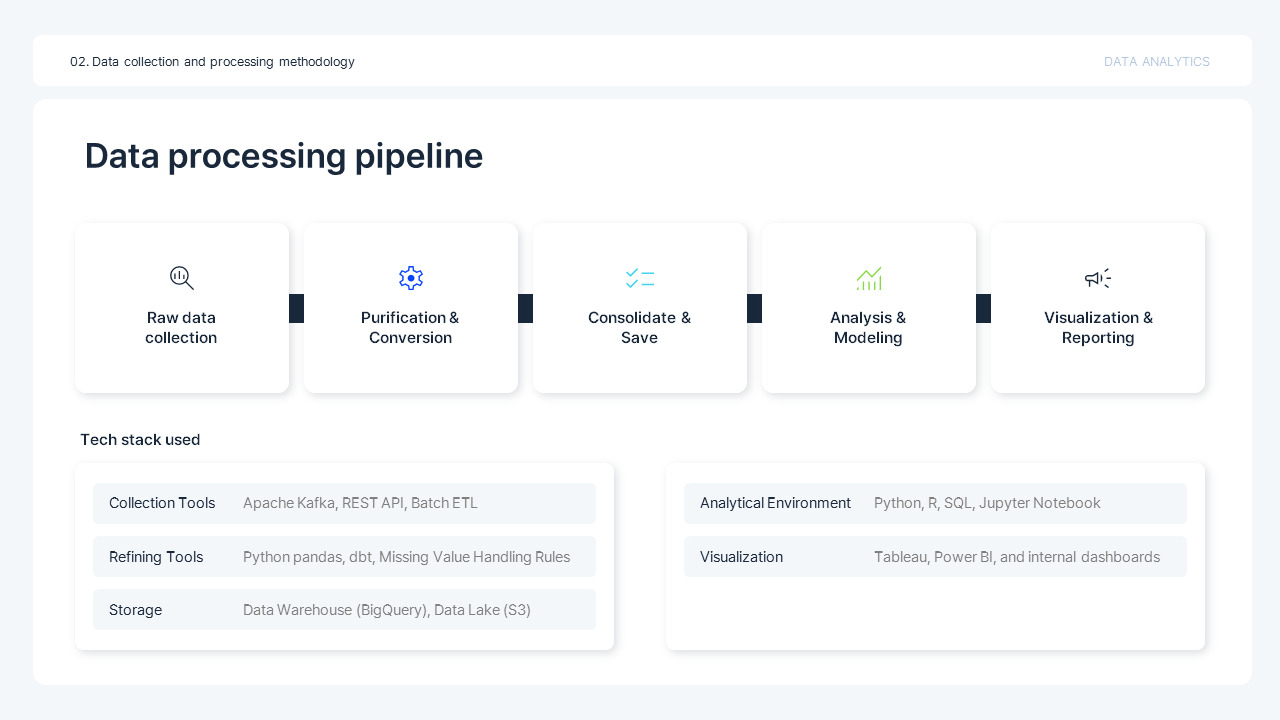Click 'Python pandas, dbt, Missing Value Handling Rules'
Screen dimensions: 1280x720
(x=406, y=557)
